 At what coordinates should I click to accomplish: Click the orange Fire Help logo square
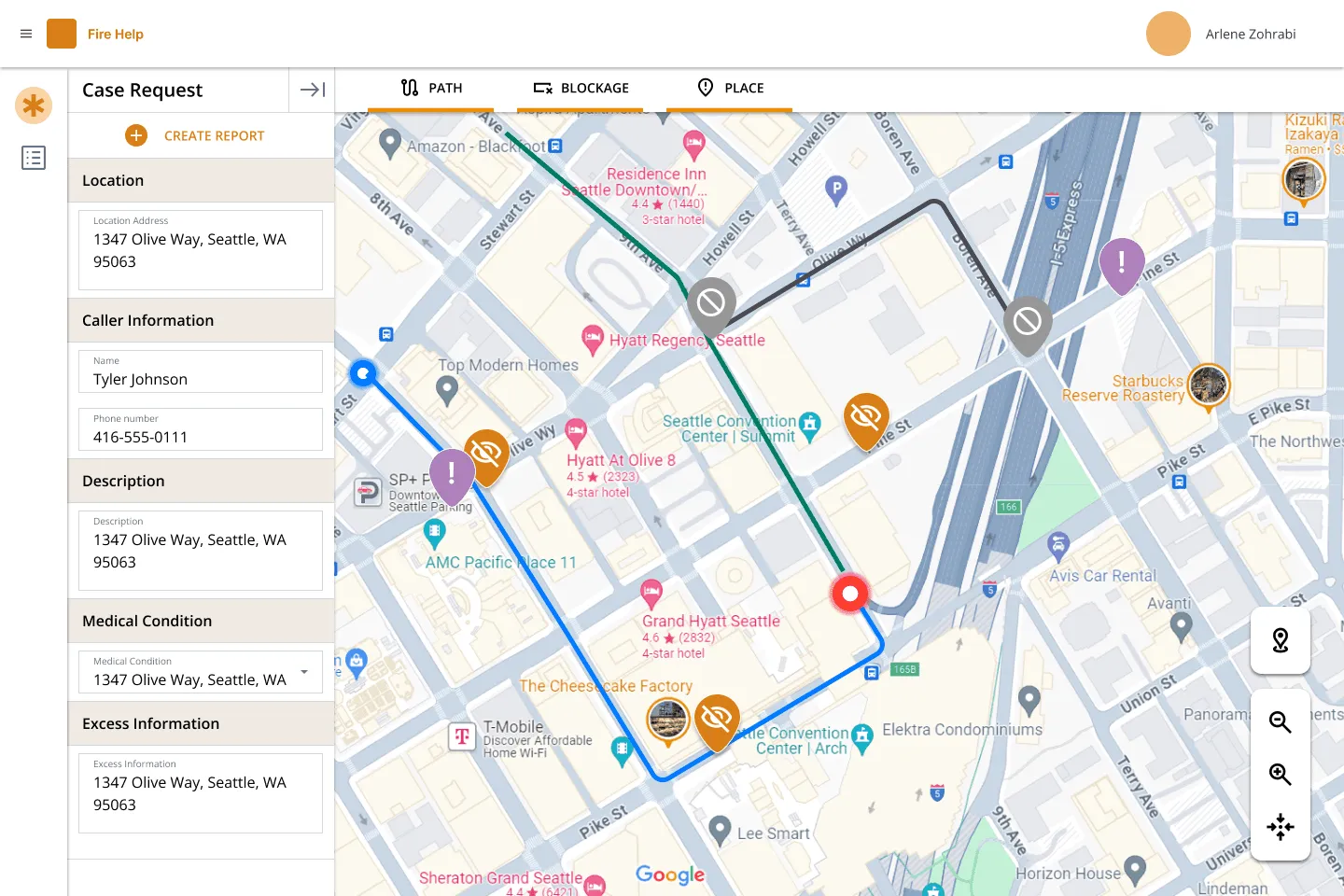coord(62,34)
